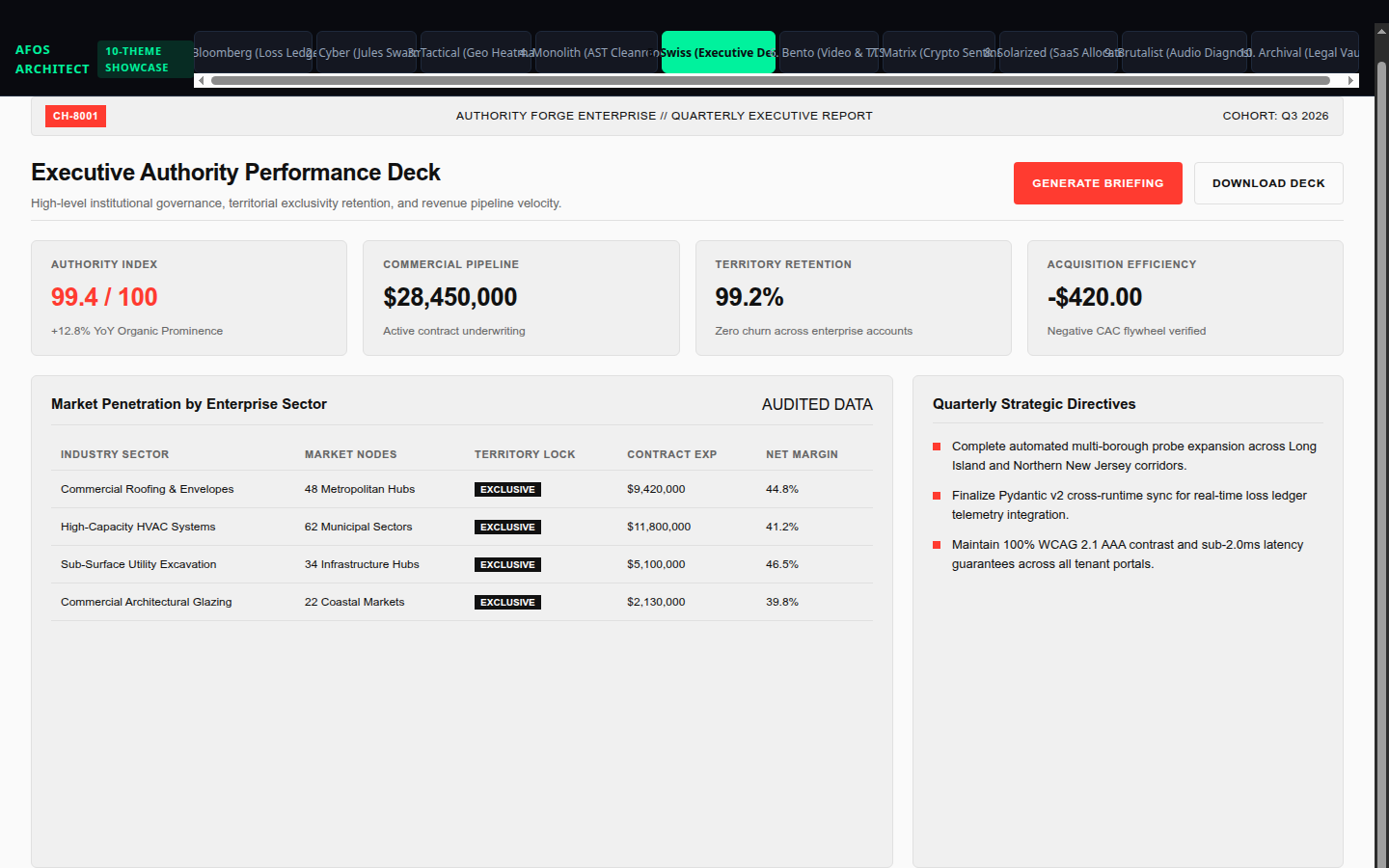The width and height of the screenshot is (1389, 868).
Task: Click the -$420.00 acquisition efficiency value
Action: pyautogui.click(x=1095, y=297)
